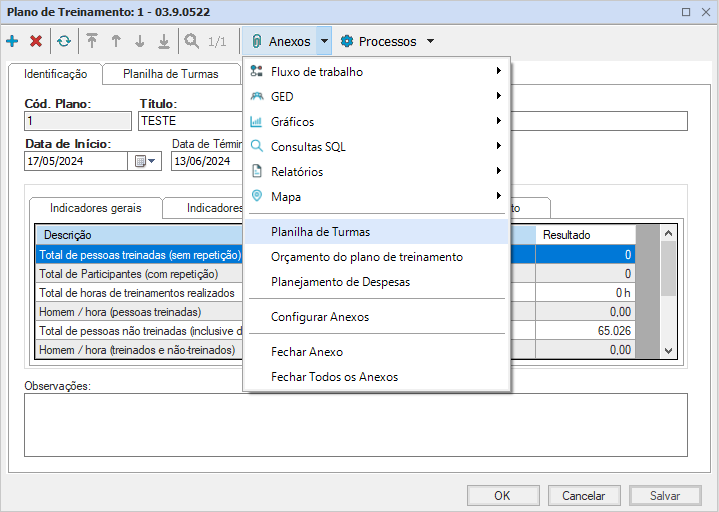This screenshot has height=512, width=719.
Task: Go to the first record arrow icon
Action: pos(92,41)
